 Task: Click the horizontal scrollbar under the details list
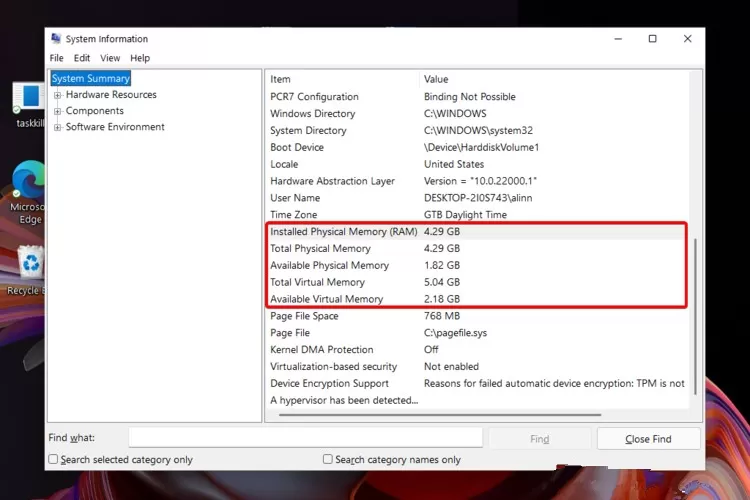[x=440, y=415]
